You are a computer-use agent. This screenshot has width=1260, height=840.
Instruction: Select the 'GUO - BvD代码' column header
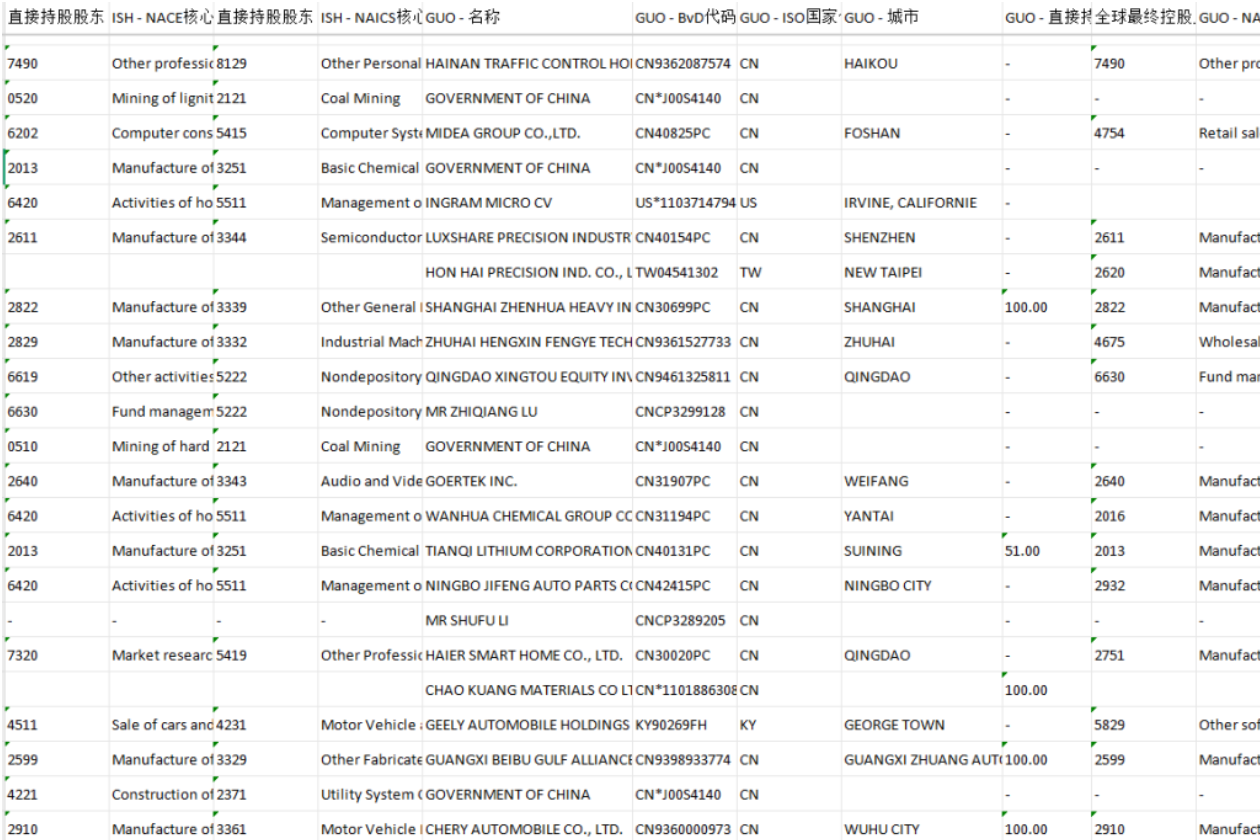click(685, 18)
